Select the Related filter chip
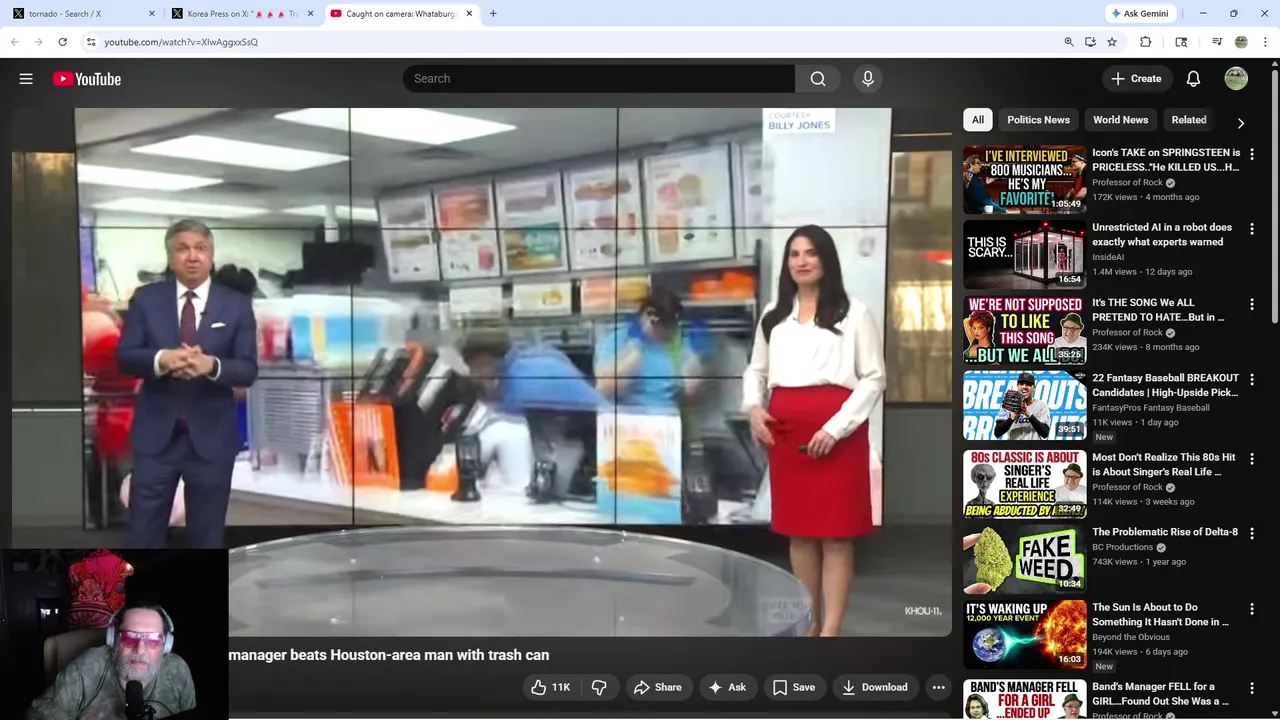 pyautogui.click(x=1188, y=120)
